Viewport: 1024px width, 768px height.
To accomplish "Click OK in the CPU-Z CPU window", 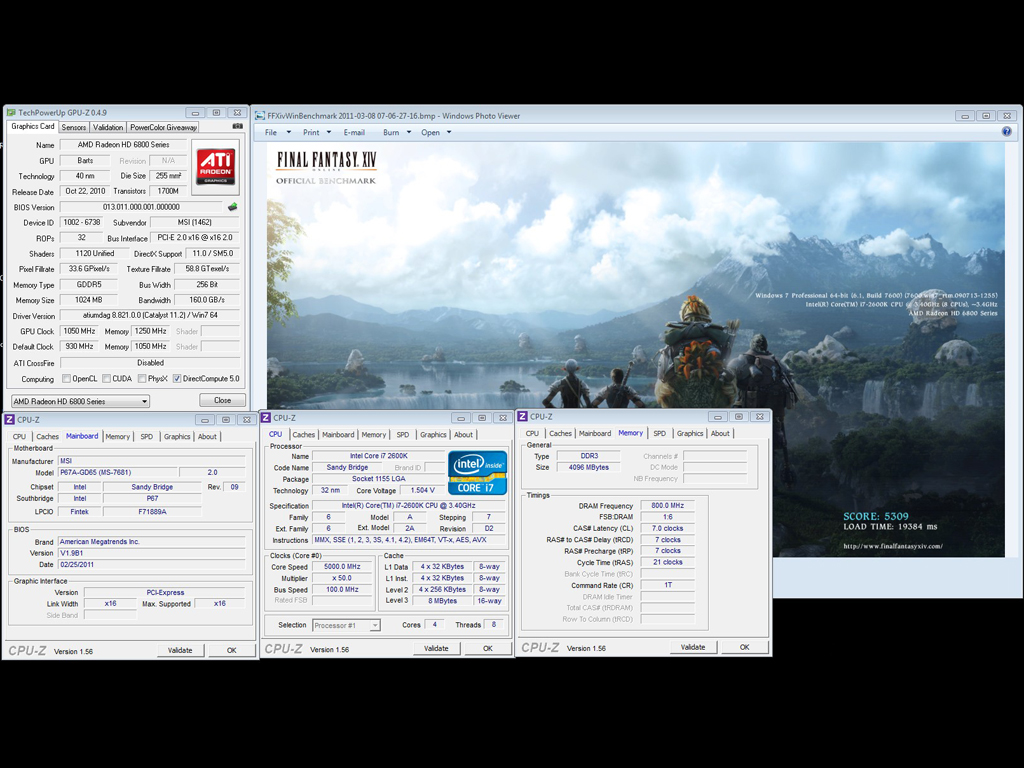I will click(488, 648).
